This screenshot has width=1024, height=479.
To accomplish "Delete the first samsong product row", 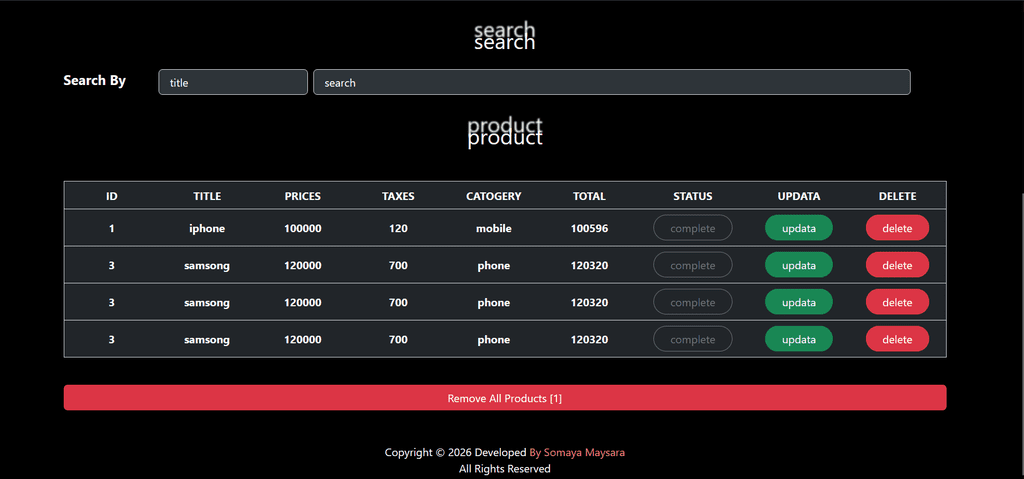I will [x=897, y=265].
